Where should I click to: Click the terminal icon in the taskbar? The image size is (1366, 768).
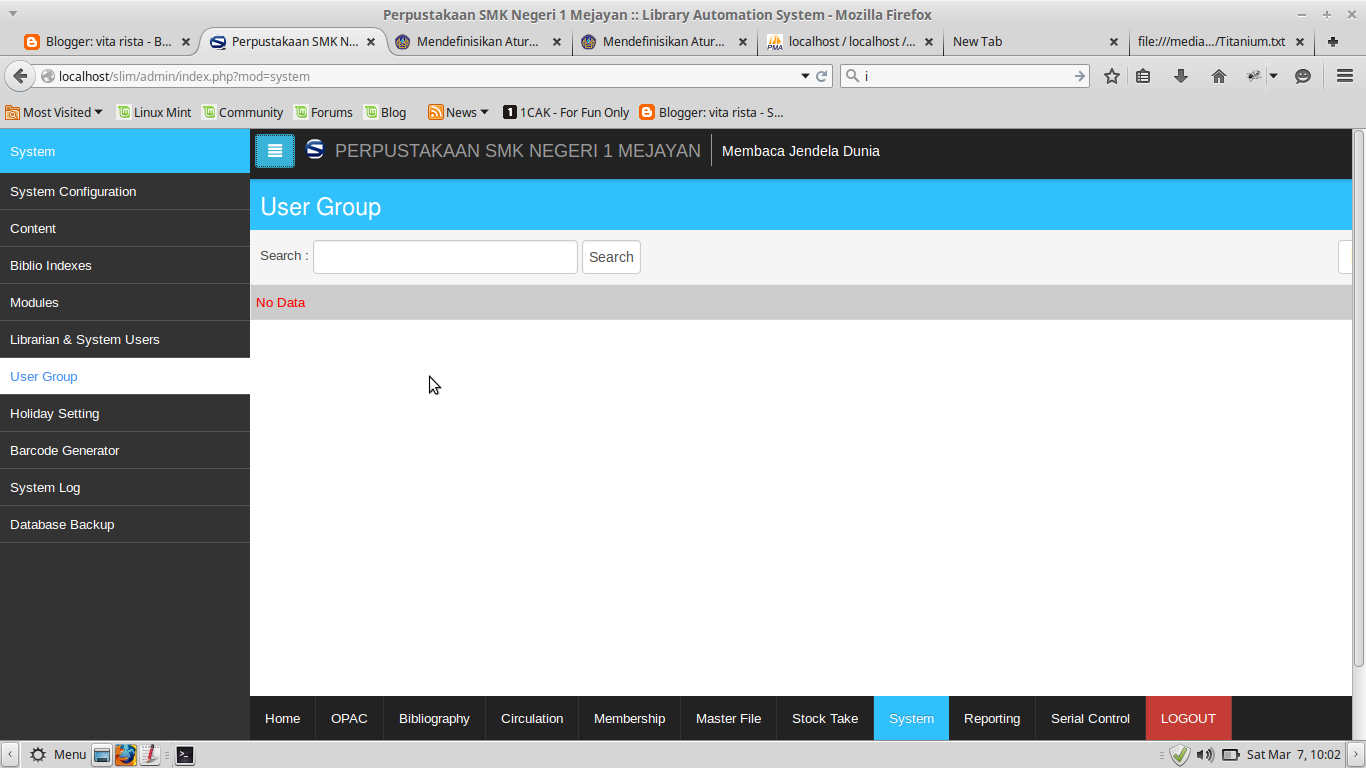point(185,754)
